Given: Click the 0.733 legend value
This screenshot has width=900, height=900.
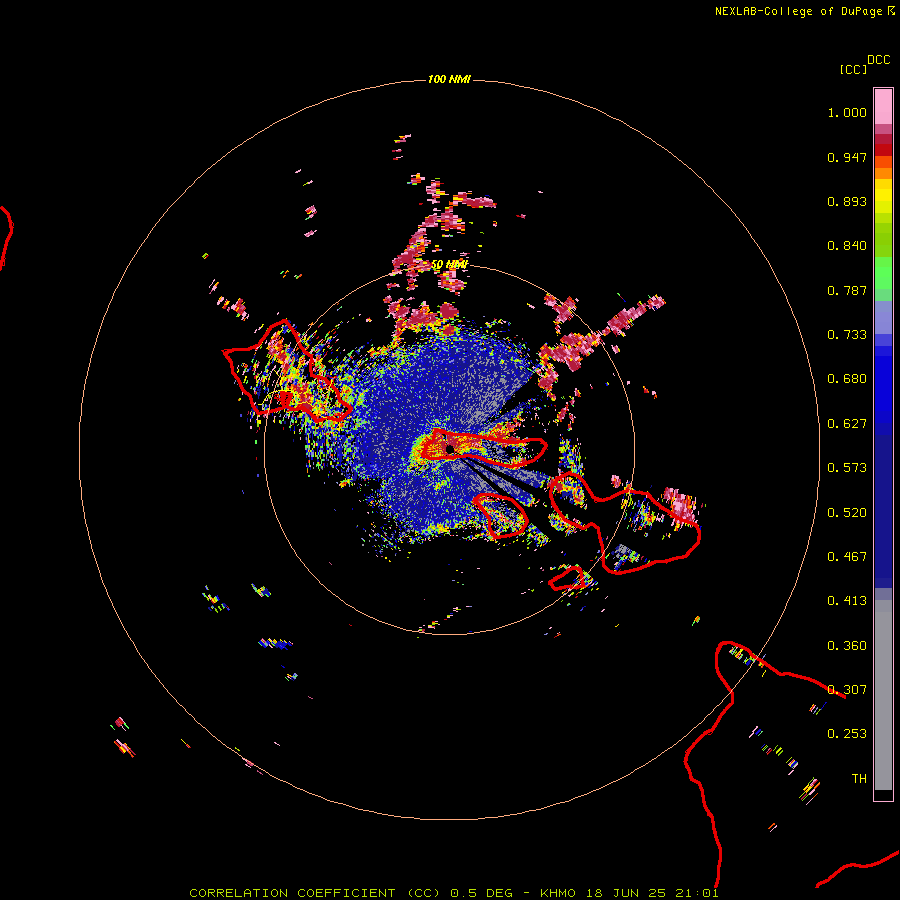Looking at the screenshot, I should [847, 335].
